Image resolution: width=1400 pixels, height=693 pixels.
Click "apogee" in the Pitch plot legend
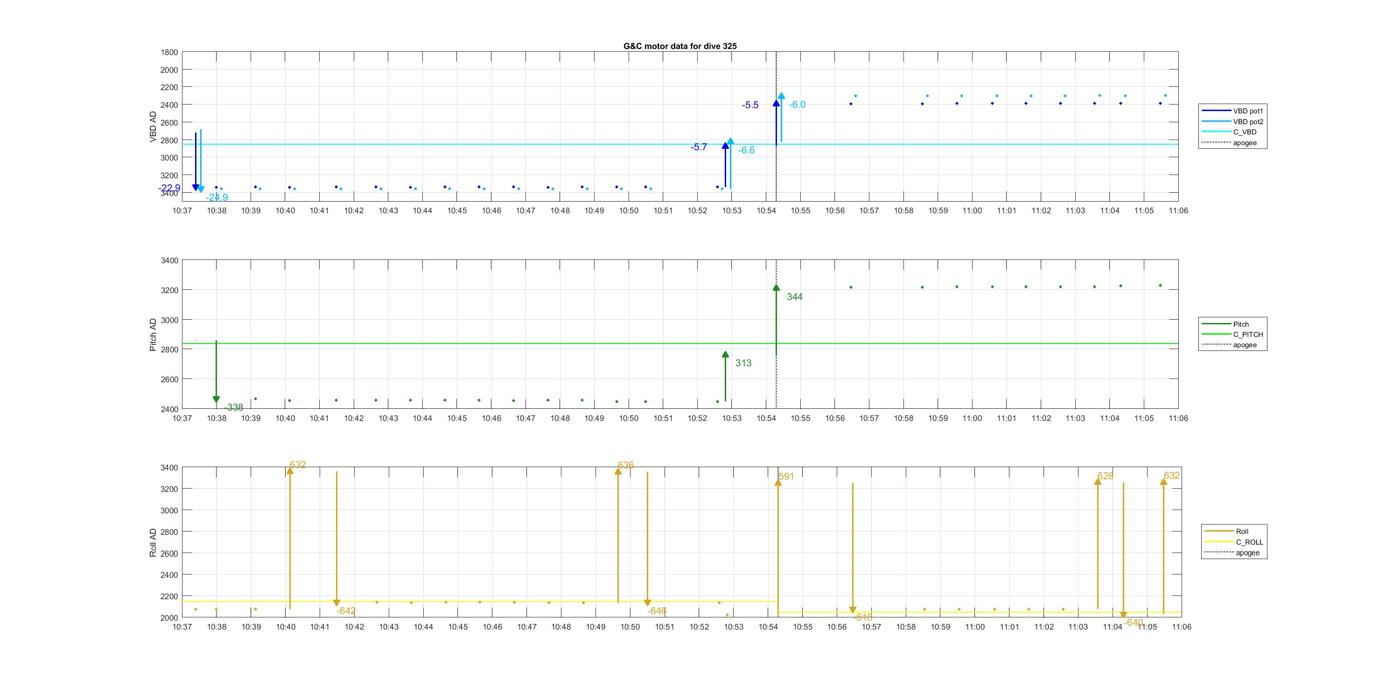point(1245,345)
